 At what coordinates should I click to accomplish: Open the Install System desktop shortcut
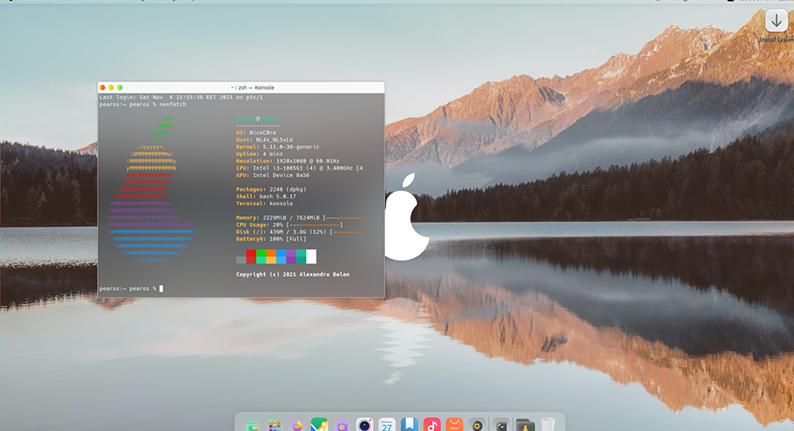[x=777, y=22]
